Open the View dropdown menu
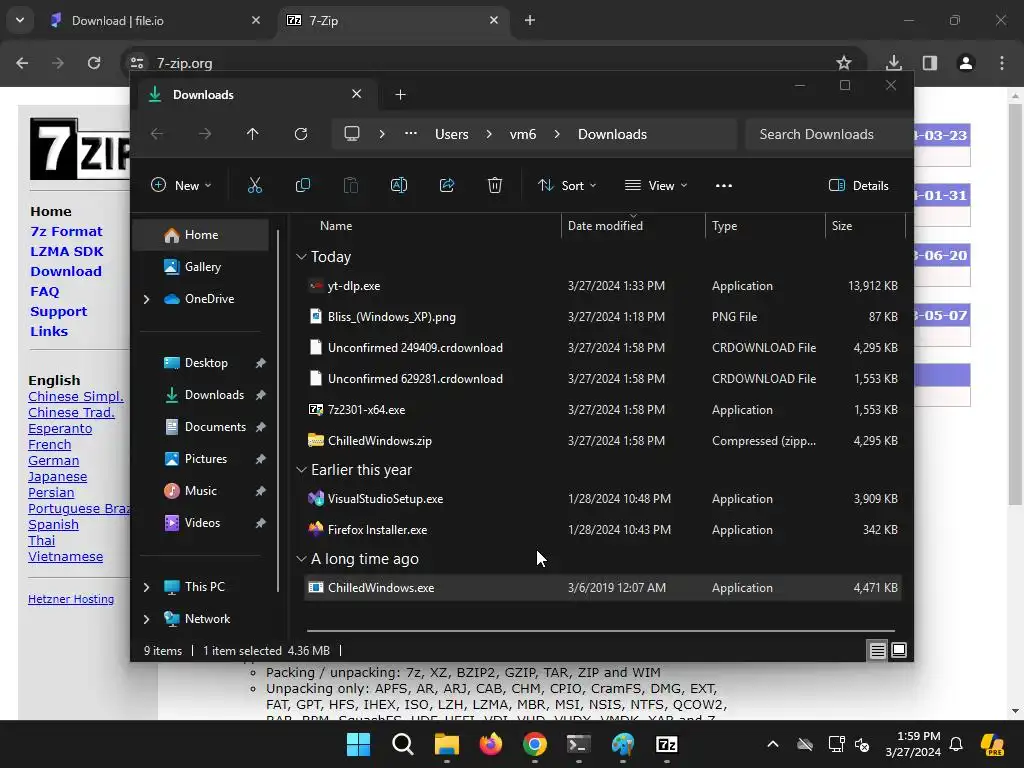The height and width of the screenshot is (768, 1024). click(656, 185)
